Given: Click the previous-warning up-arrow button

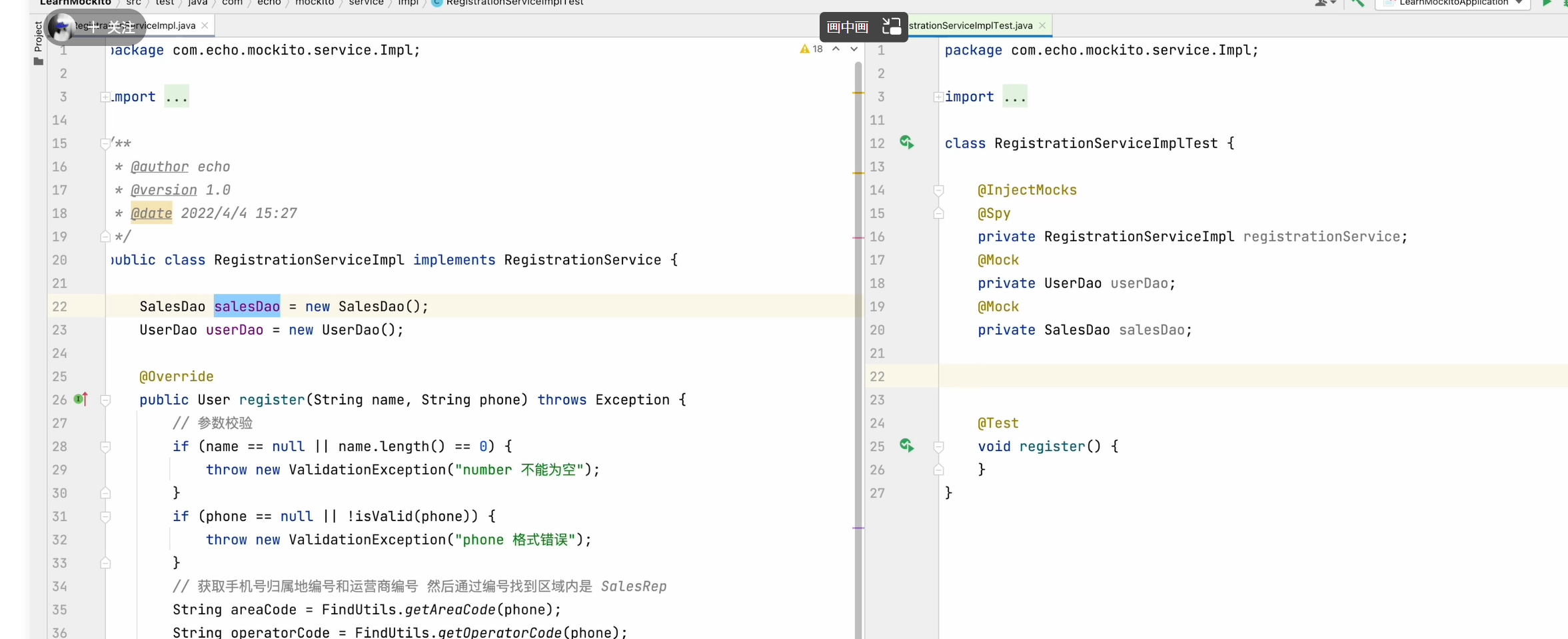Looking at the screenshot, I should click(x=836, y=49).
